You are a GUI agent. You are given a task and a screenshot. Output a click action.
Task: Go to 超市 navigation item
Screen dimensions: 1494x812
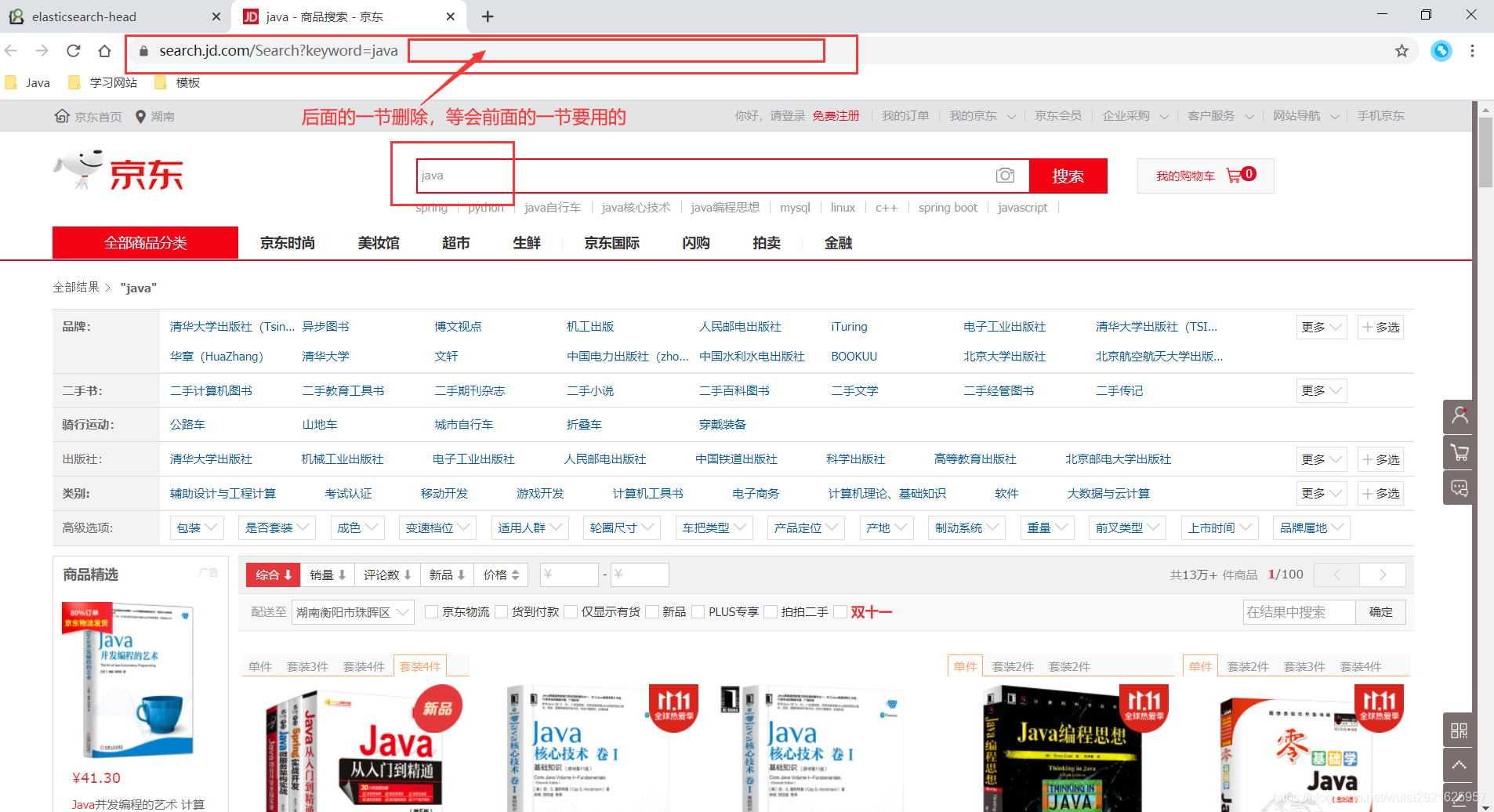click(455, 243)
